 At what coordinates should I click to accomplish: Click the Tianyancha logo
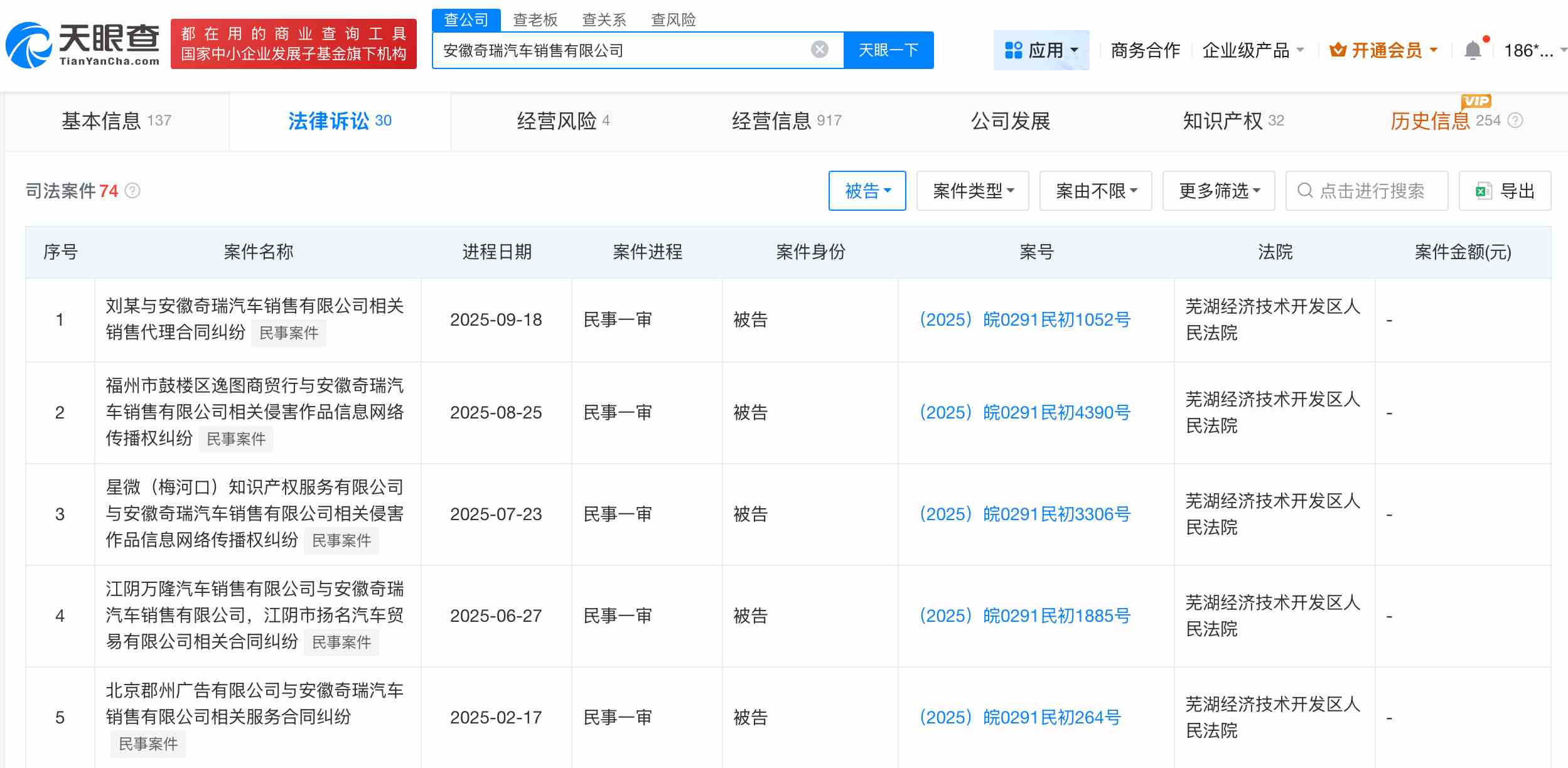coord(82,44)
